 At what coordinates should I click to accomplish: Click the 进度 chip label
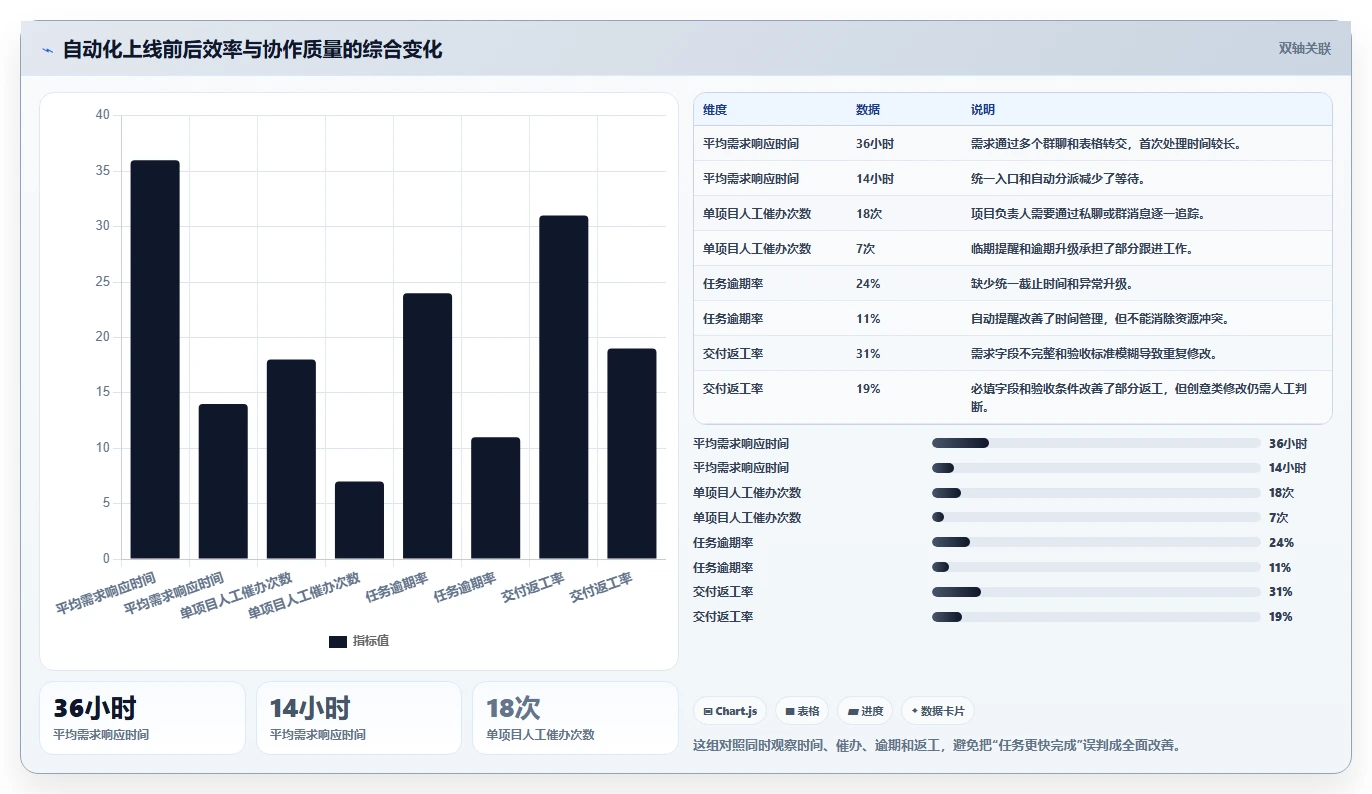(x=872, y=711)
